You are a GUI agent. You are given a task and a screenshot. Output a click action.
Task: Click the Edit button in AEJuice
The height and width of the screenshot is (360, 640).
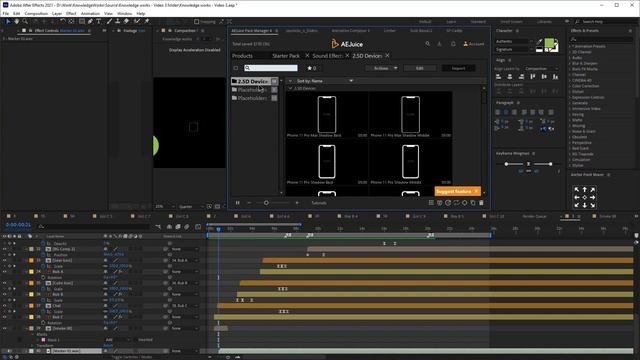point(420,68)
